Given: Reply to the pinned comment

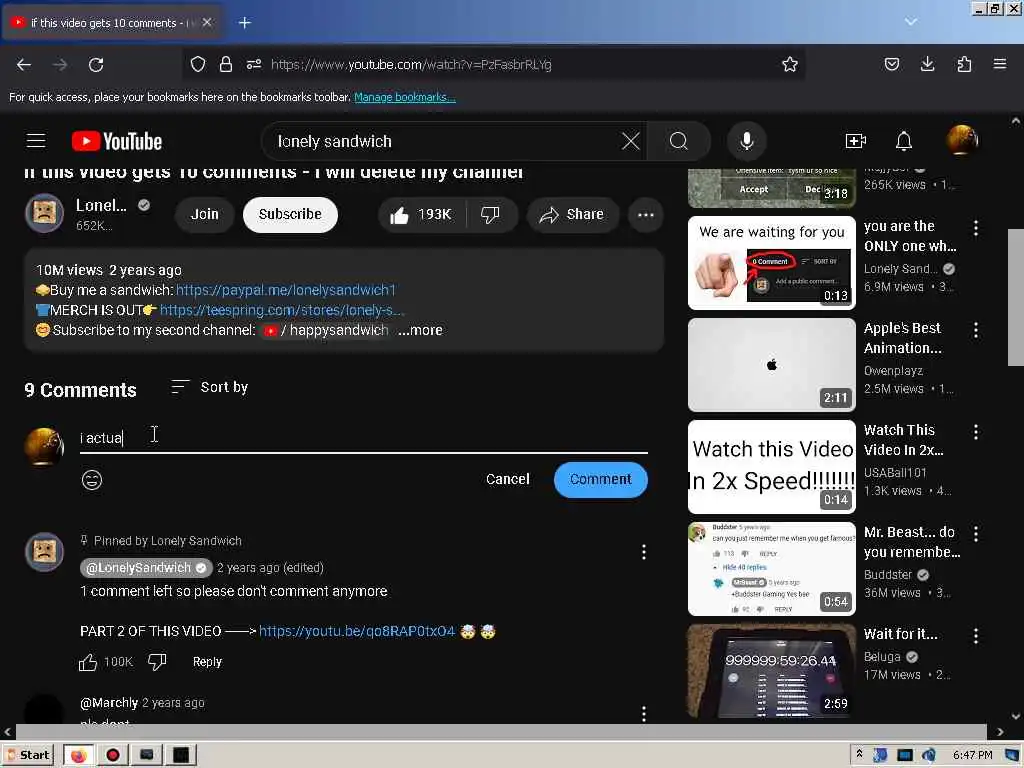Looking at the screenshot, I should tap(207, 662).
